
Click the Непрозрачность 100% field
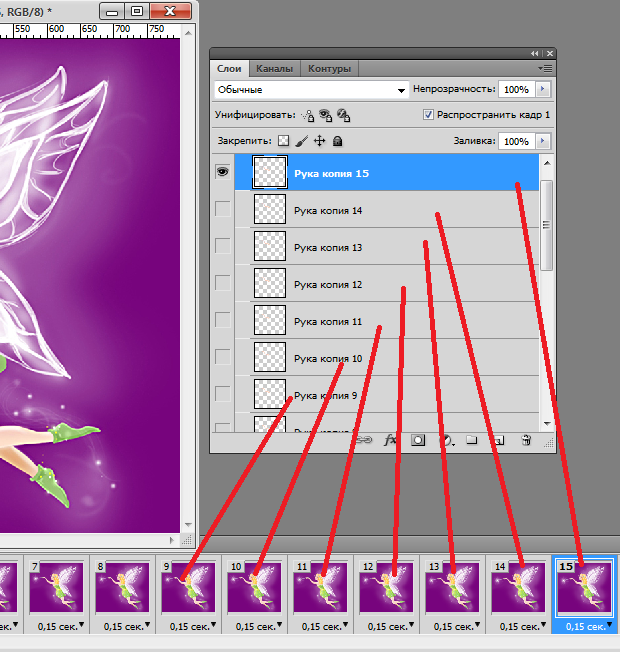(x=517, y=89)
